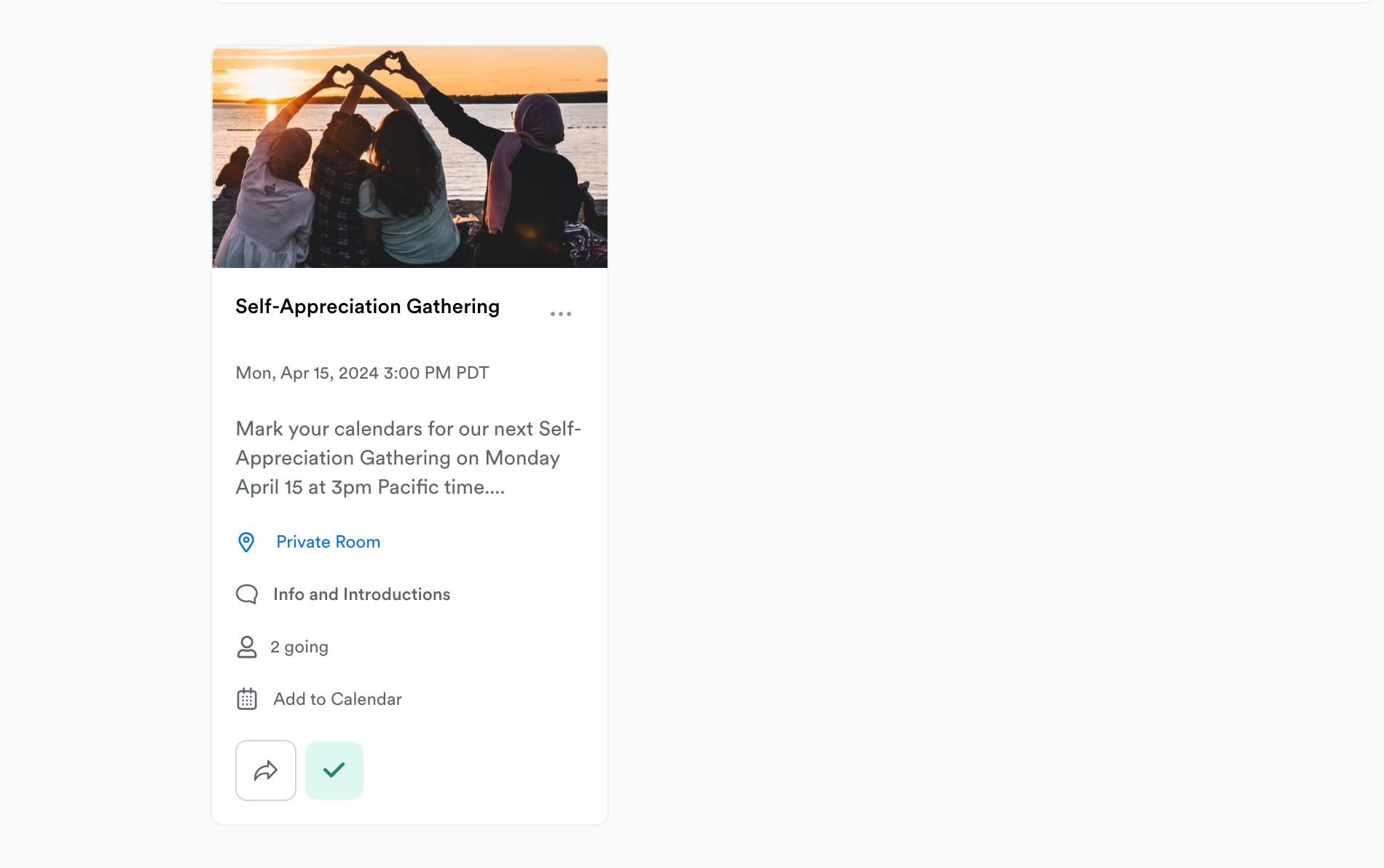Toggle the green RSVP checkmark button
1384x868 pixels.
point(334,770)
